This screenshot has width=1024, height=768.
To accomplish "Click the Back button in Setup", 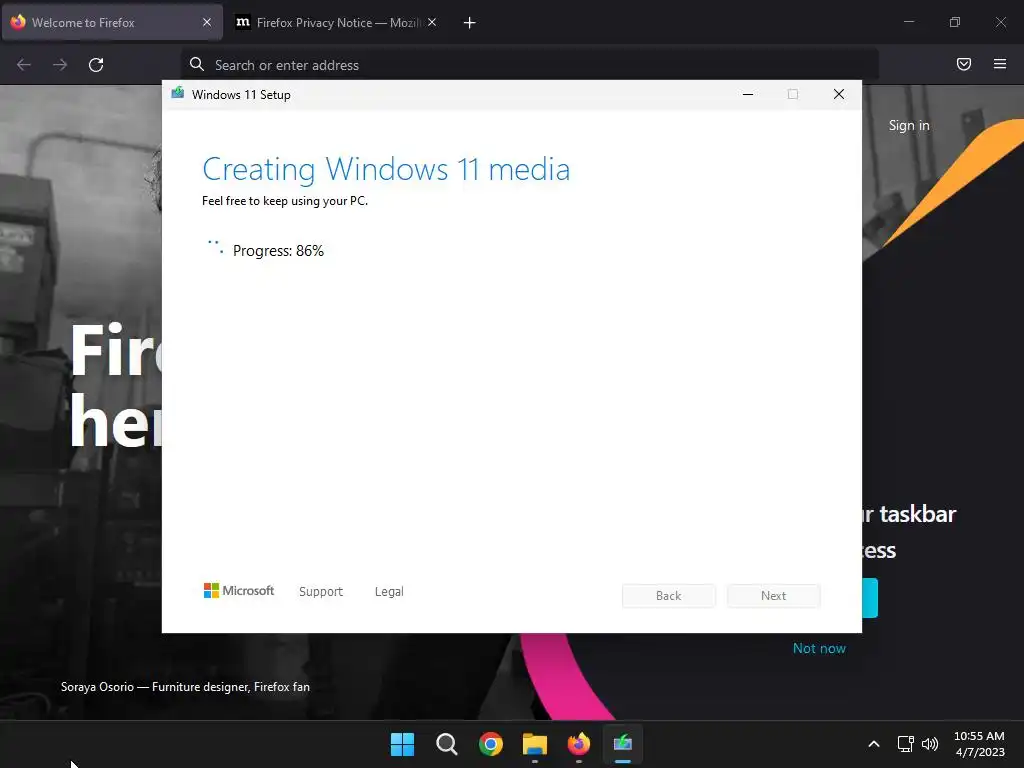I will pyautogui.click(x=668, y=596).
